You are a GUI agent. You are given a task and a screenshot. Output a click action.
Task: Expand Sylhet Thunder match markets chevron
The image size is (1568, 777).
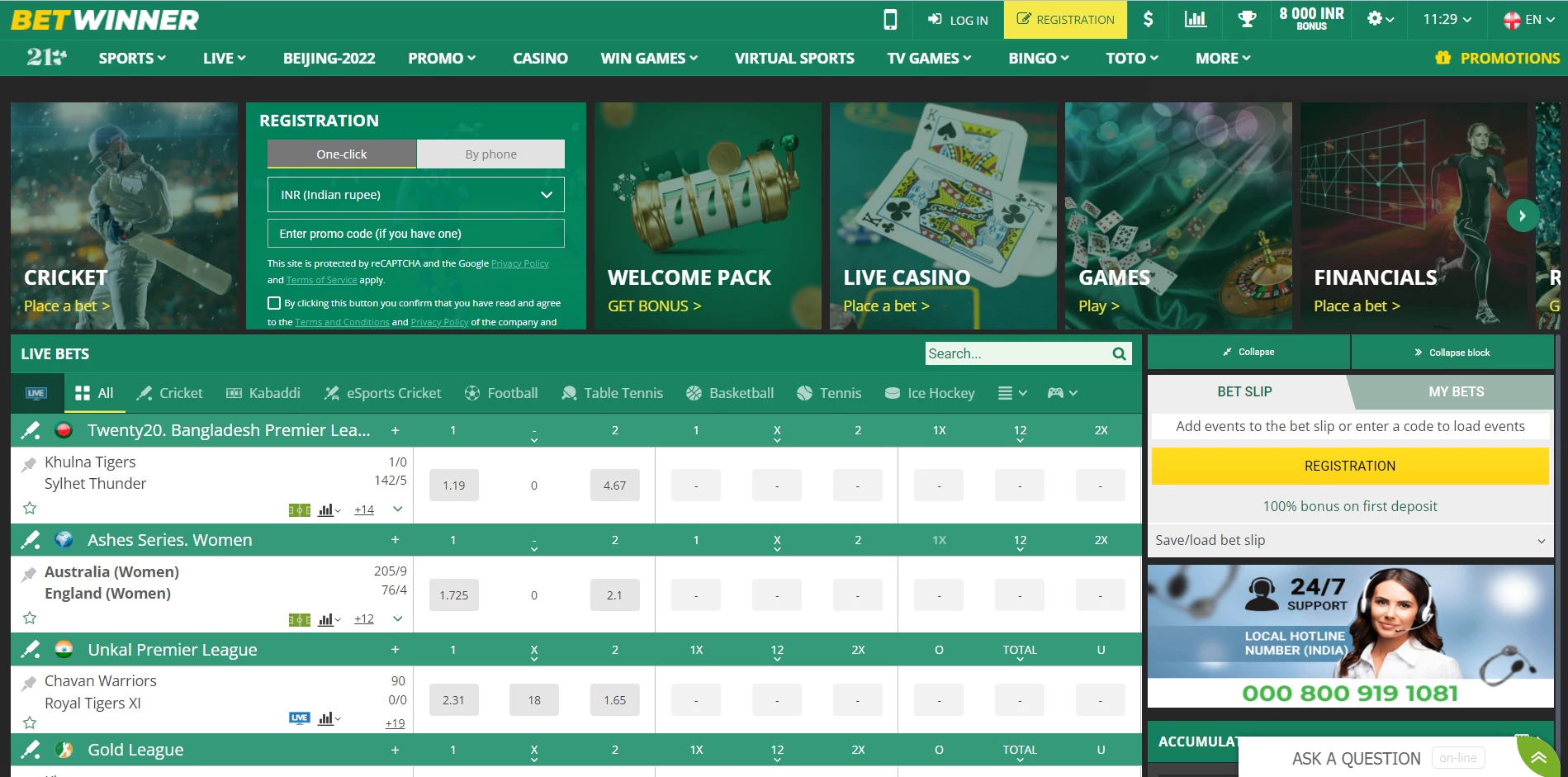coord(397,509)
